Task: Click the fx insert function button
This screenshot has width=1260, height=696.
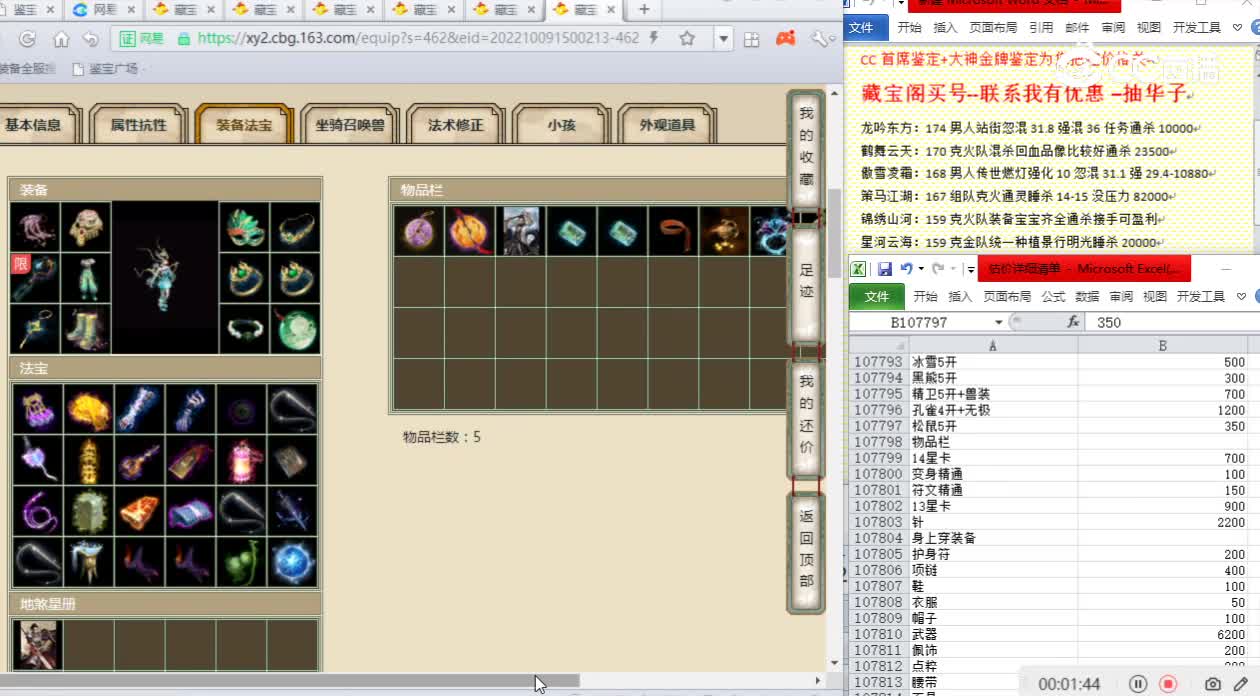Action: [x=1074, y=322]
